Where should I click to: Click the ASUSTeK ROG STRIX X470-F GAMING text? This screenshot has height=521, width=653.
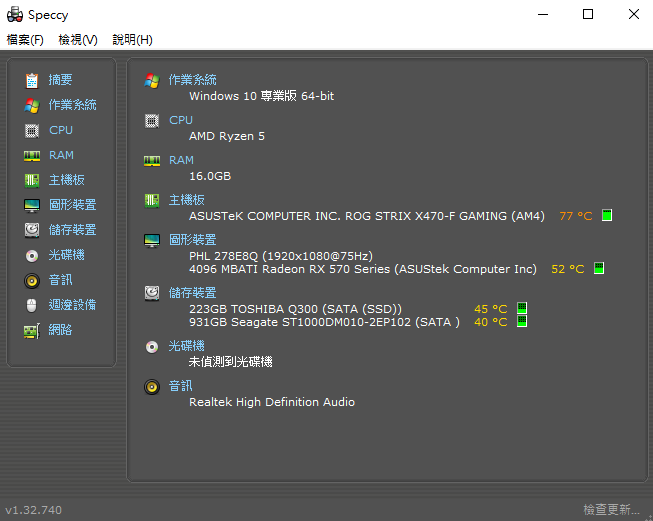point(367,216)
